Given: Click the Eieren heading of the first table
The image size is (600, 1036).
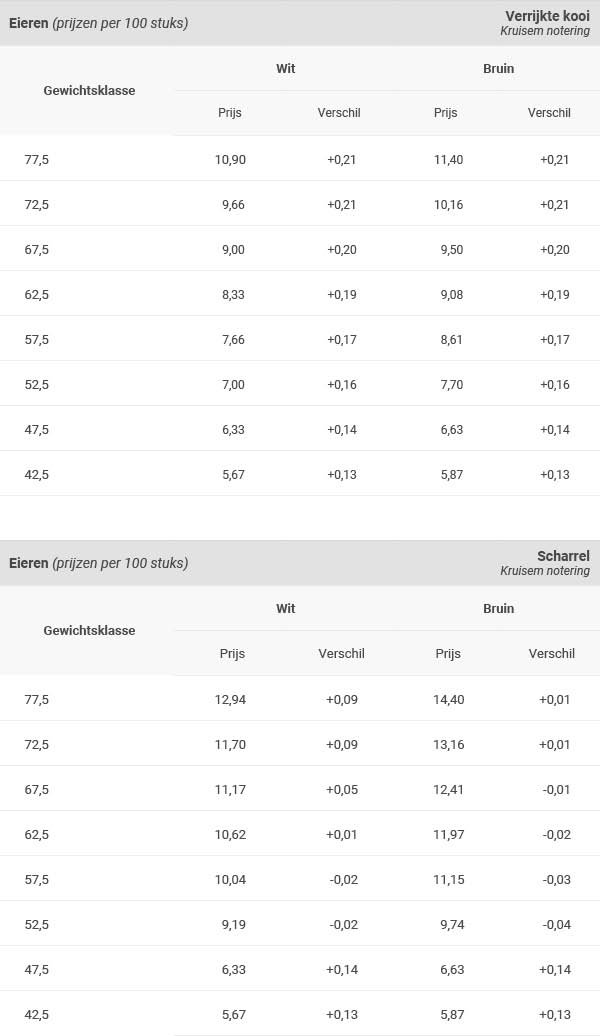Looking at the screenshot, I should [x=28, y=23].
